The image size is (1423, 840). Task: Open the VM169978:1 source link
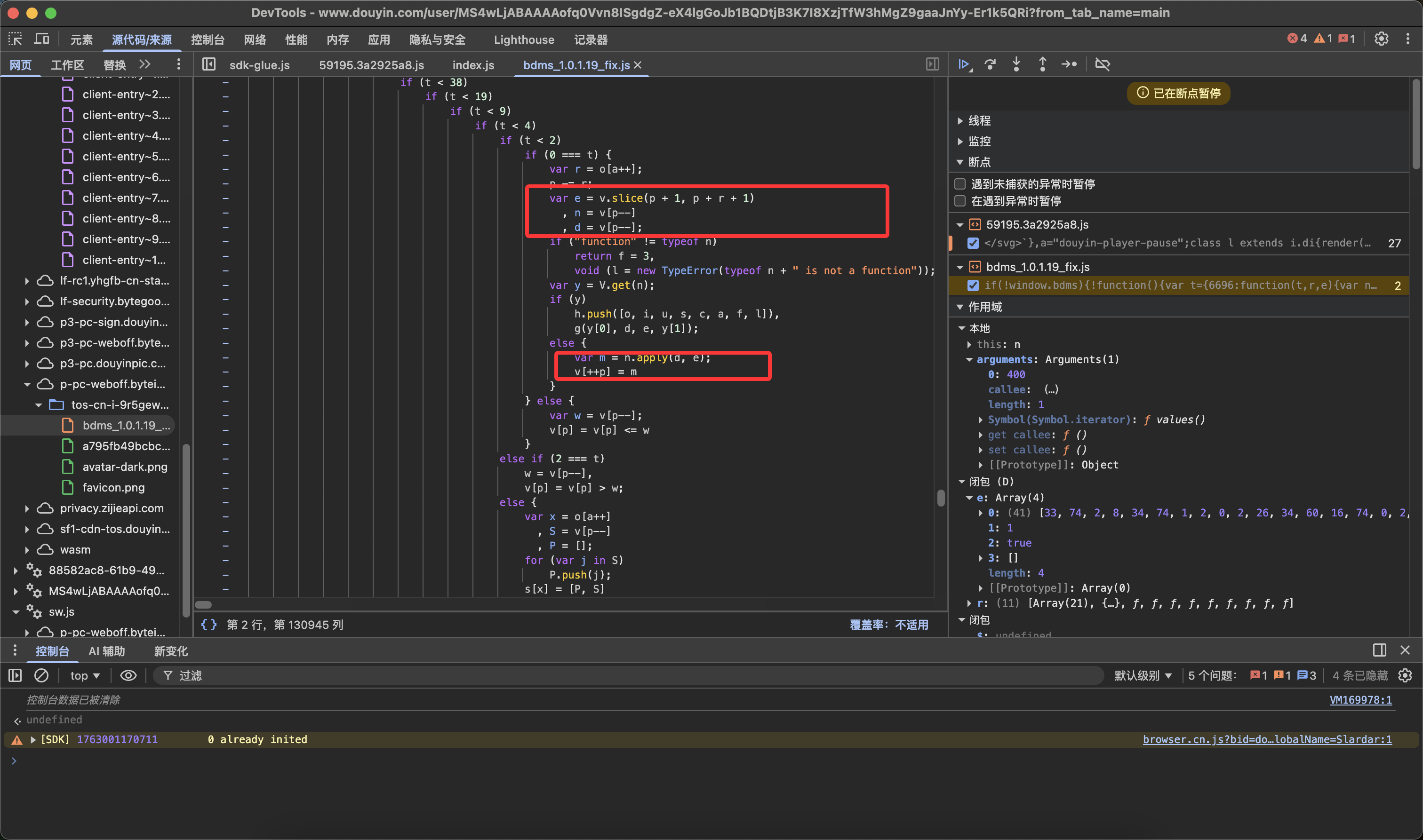1360,700
